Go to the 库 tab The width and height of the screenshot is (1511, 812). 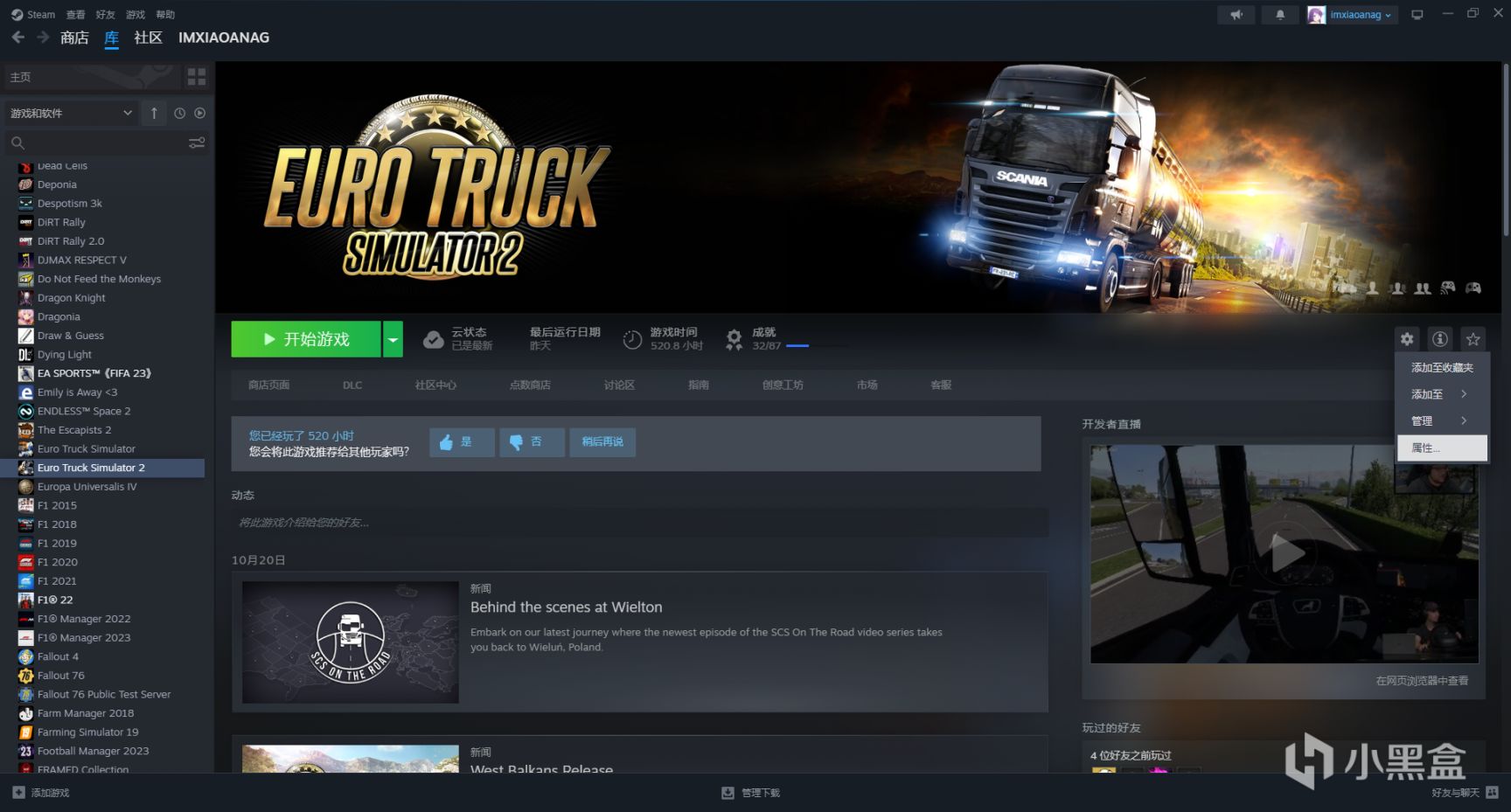pos(112,38)
